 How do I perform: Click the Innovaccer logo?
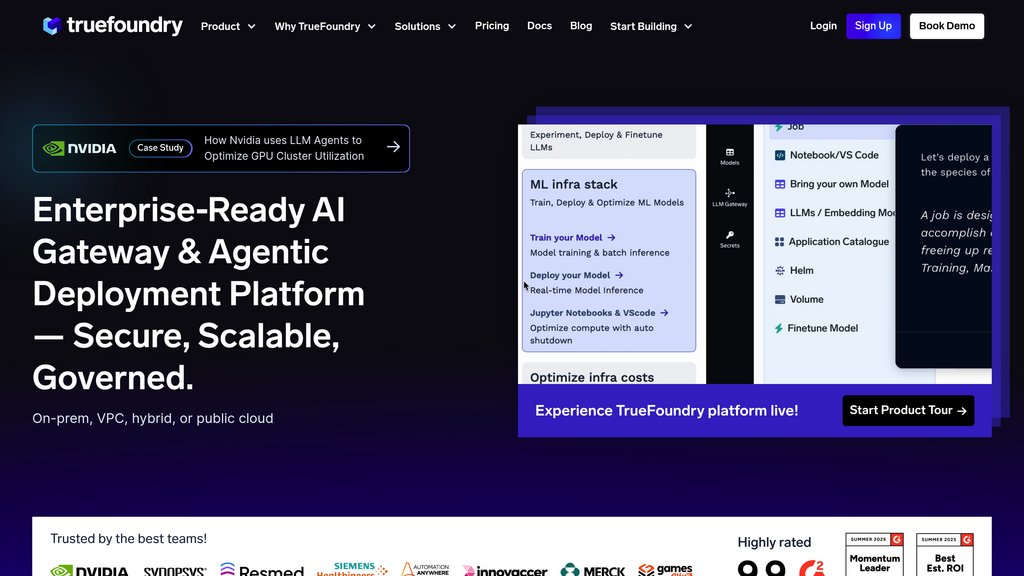[505, 571]
